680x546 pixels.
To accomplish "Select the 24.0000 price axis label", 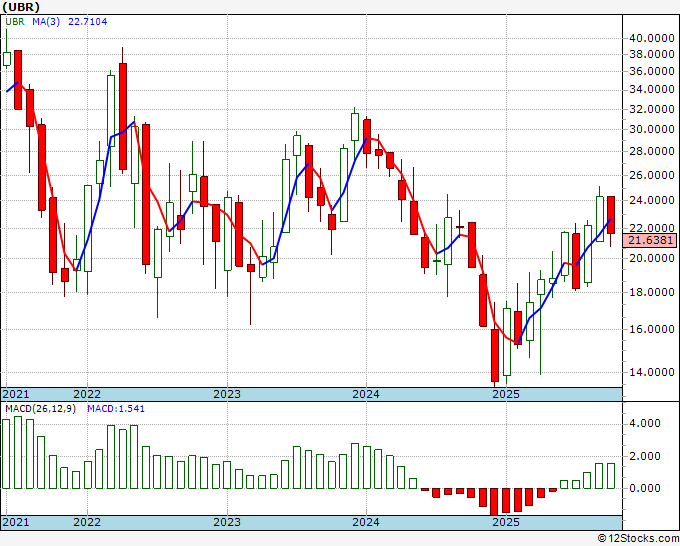I will 652,201.
